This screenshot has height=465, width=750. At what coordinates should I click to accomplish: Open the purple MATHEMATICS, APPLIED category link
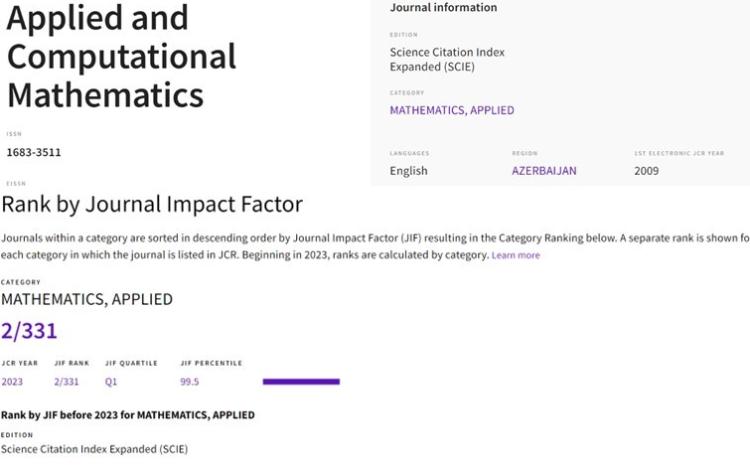point(451,110)
